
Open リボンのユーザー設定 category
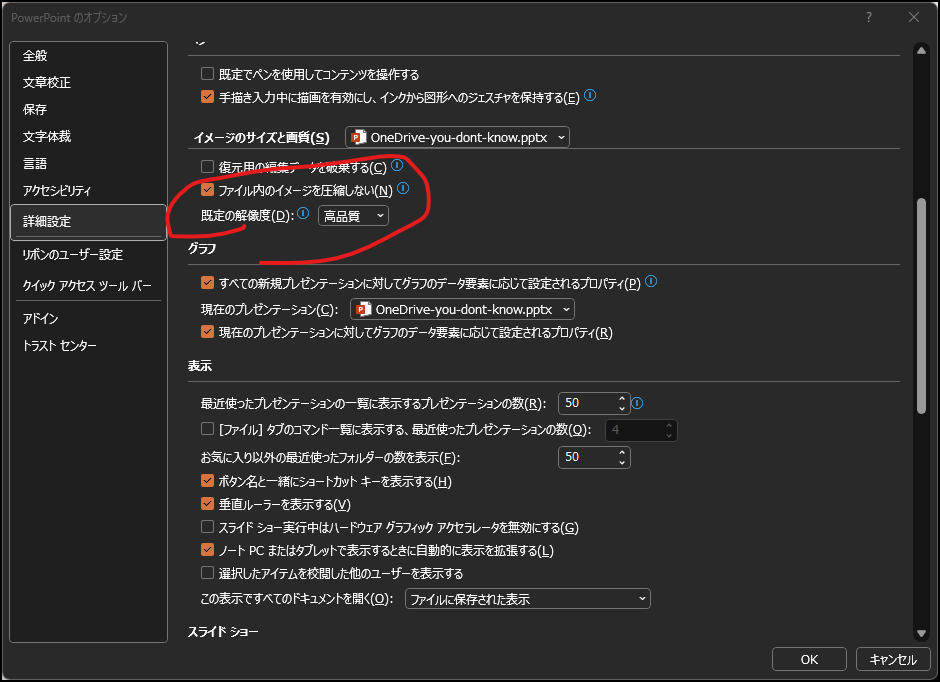click(88, 255)
